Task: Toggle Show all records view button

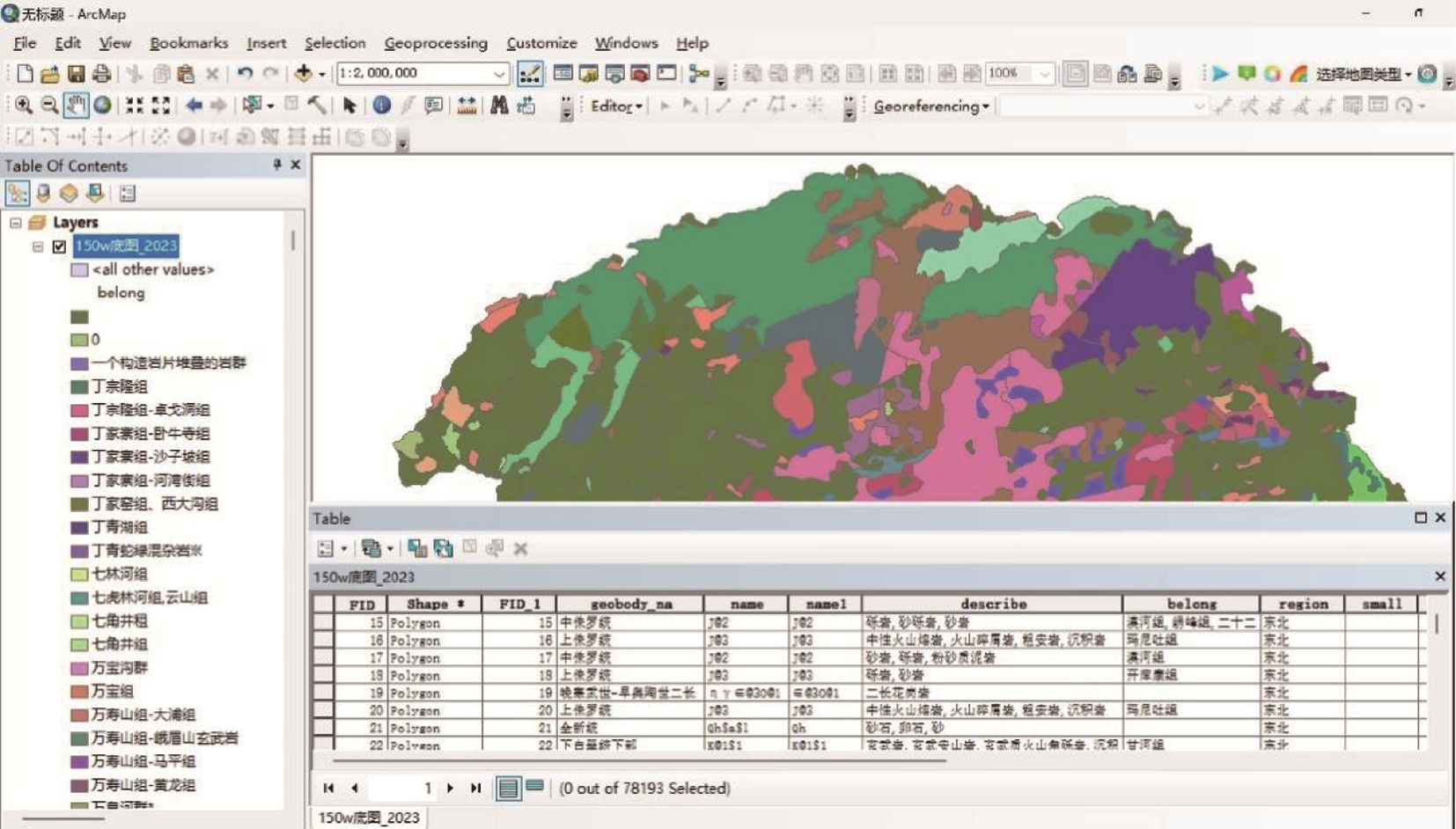Action: pyautogui.click(x=508, y=788)
